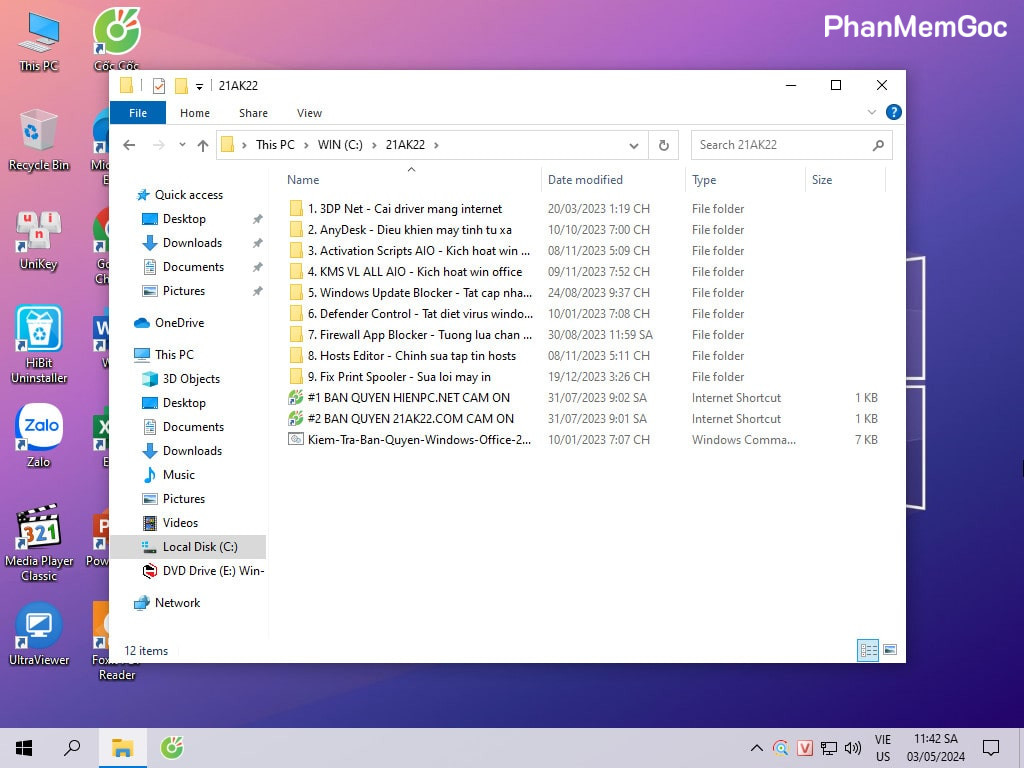Viewport: 1024px width, 768px height.
Task: Sort by Date modified column header
Action: [x=585, y=180]
